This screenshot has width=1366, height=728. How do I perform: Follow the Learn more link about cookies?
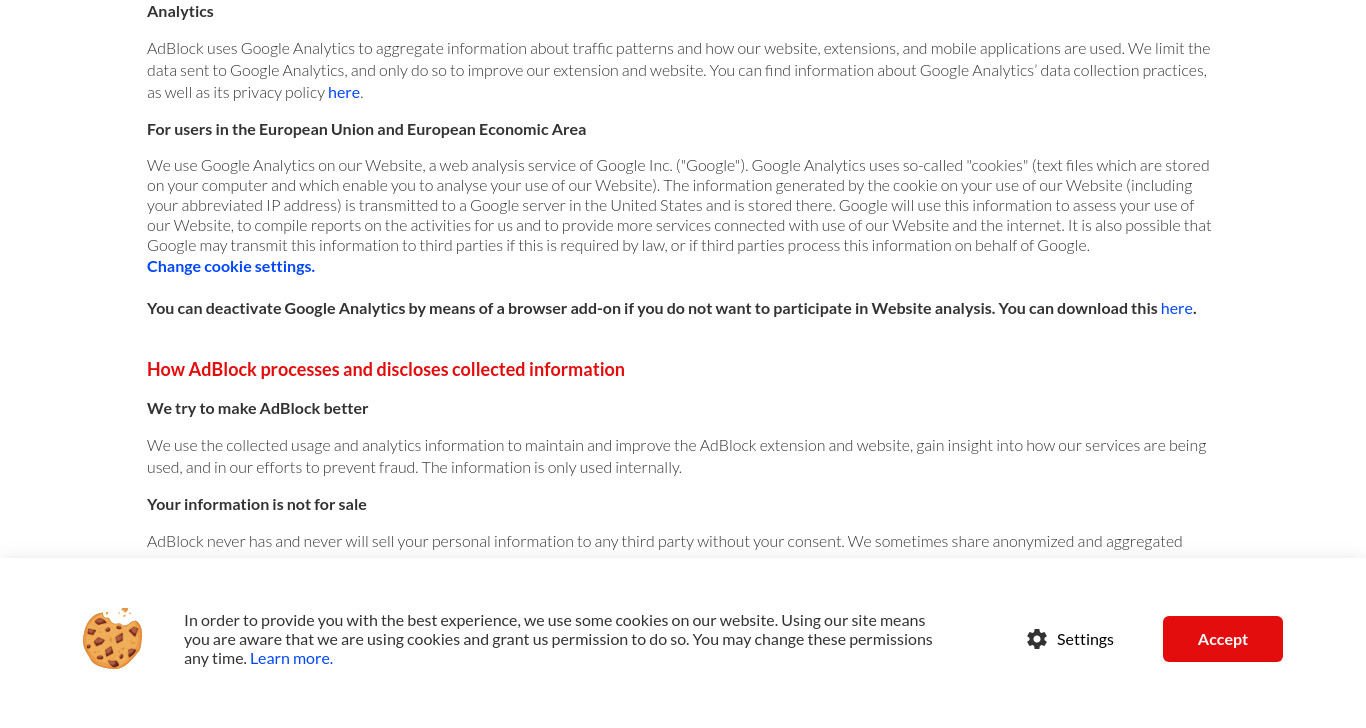coord(291,658)
